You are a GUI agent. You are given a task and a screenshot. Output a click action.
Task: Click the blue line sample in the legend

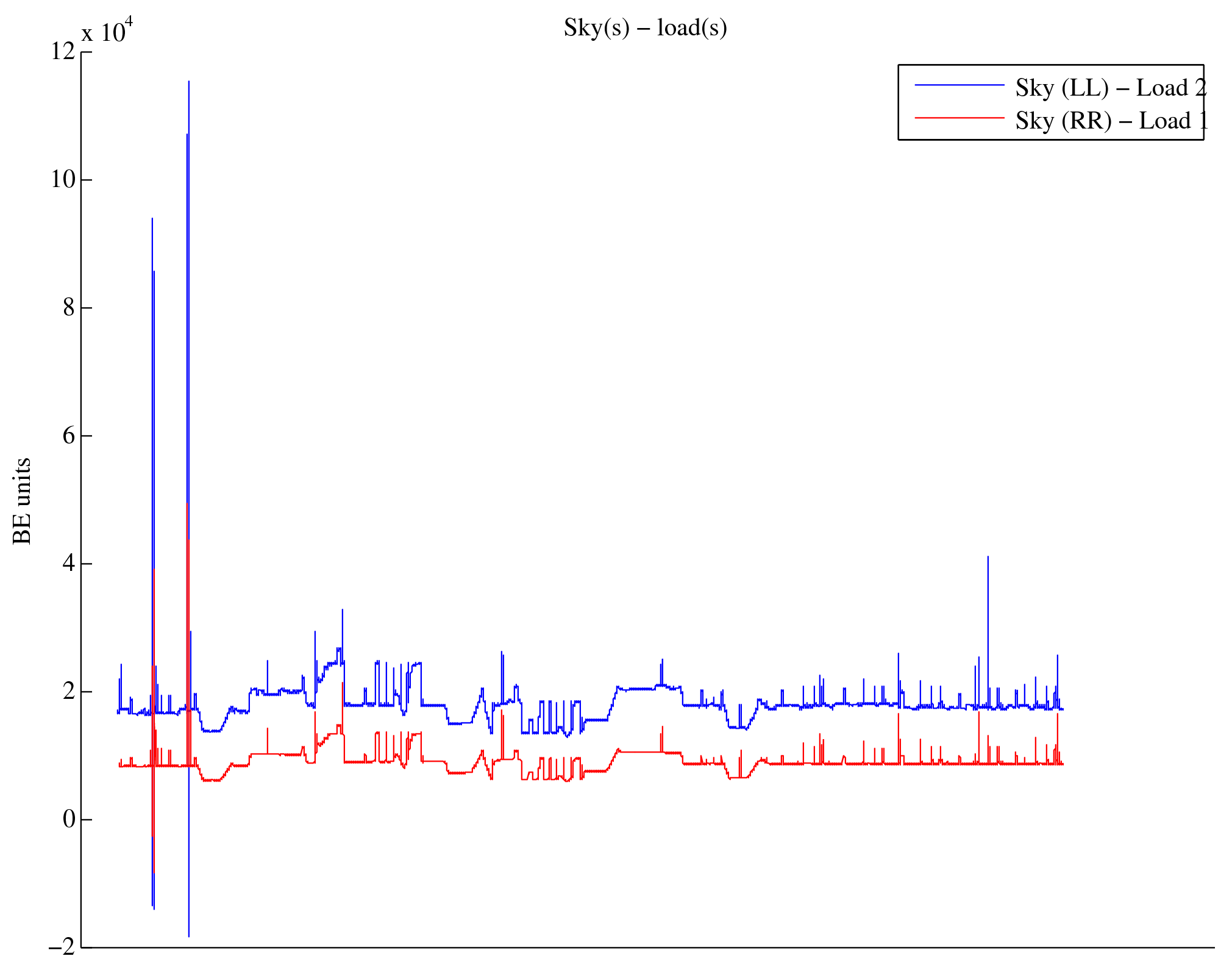pos(960,85)
